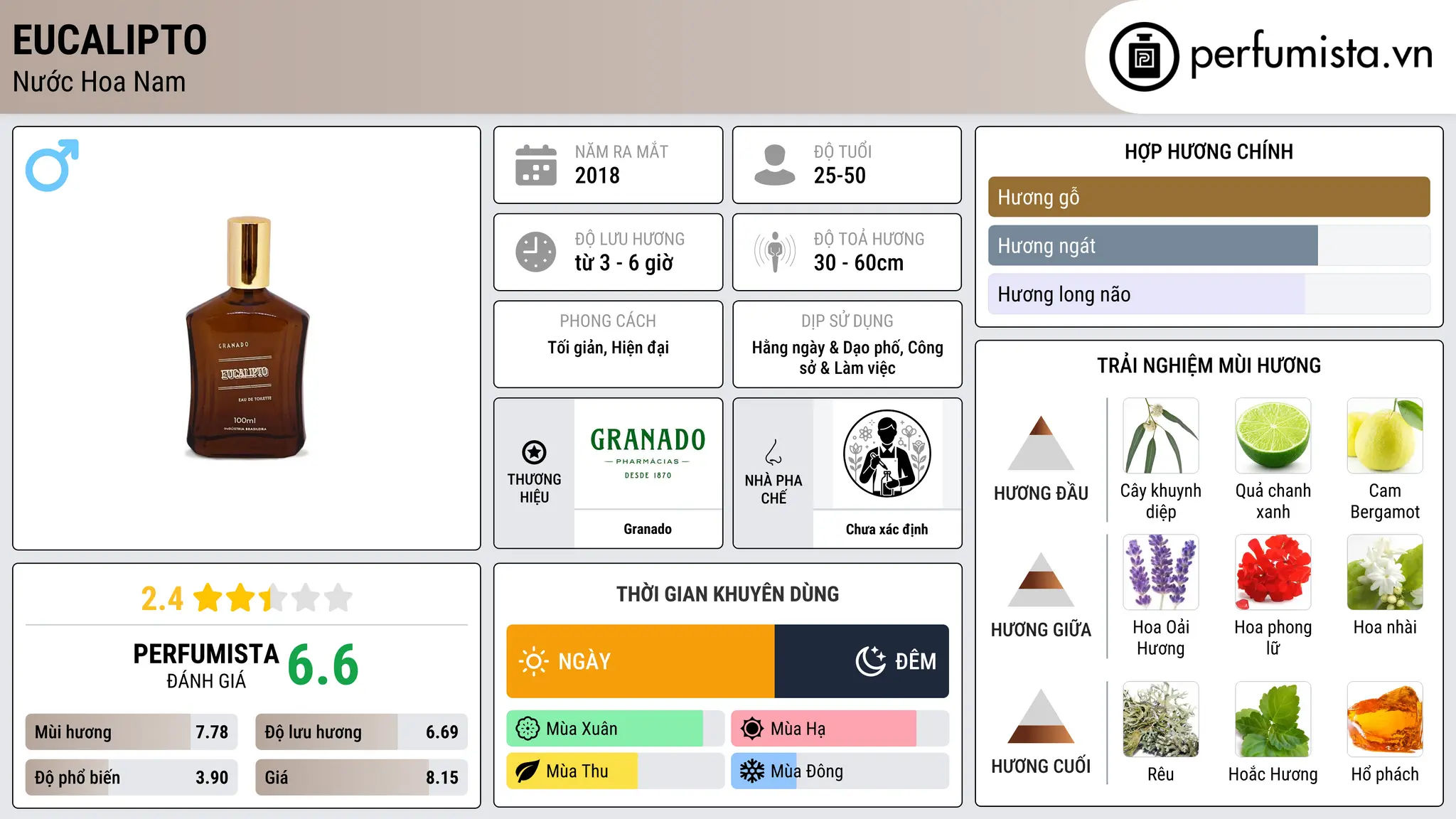Viewport: 1456px width, 819px height.
Task: Click the Granado brand name label
Action: (648, 529)
